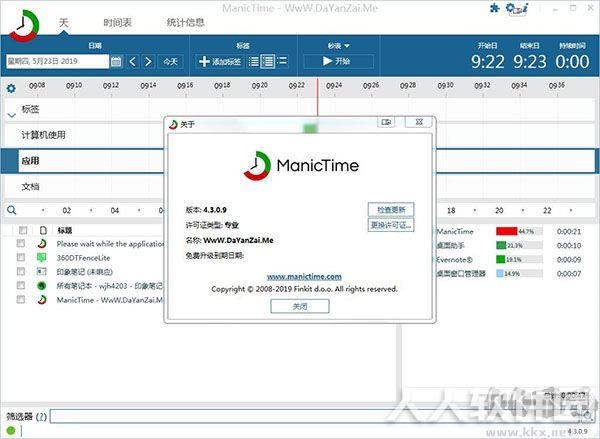
Task: Click the 添加标签 button
Action: 220,61
